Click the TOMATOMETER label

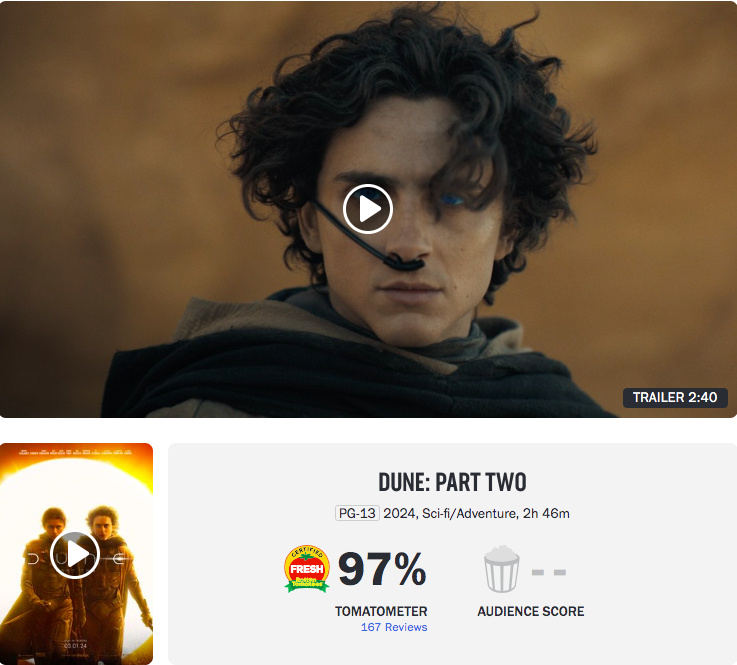tap(381, 611)
